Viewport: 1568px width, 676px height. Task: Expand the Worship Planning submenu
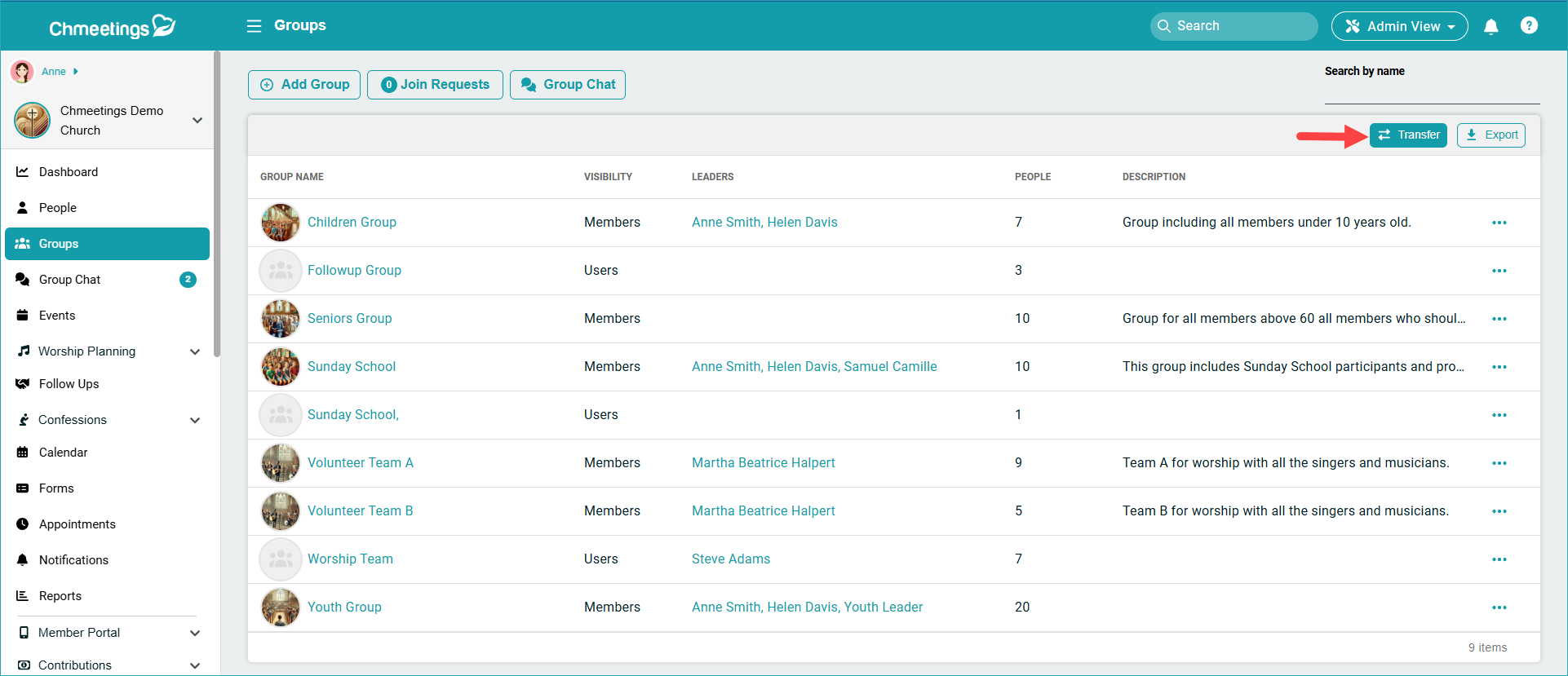(x=195, y=351)
